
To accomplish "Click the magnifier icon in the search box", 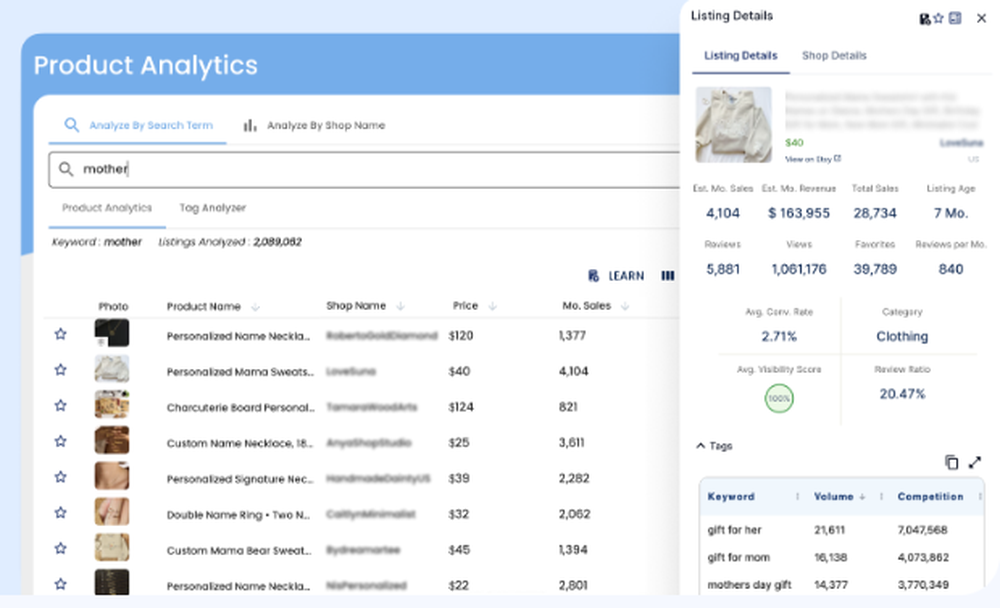I will coord(66,169).
